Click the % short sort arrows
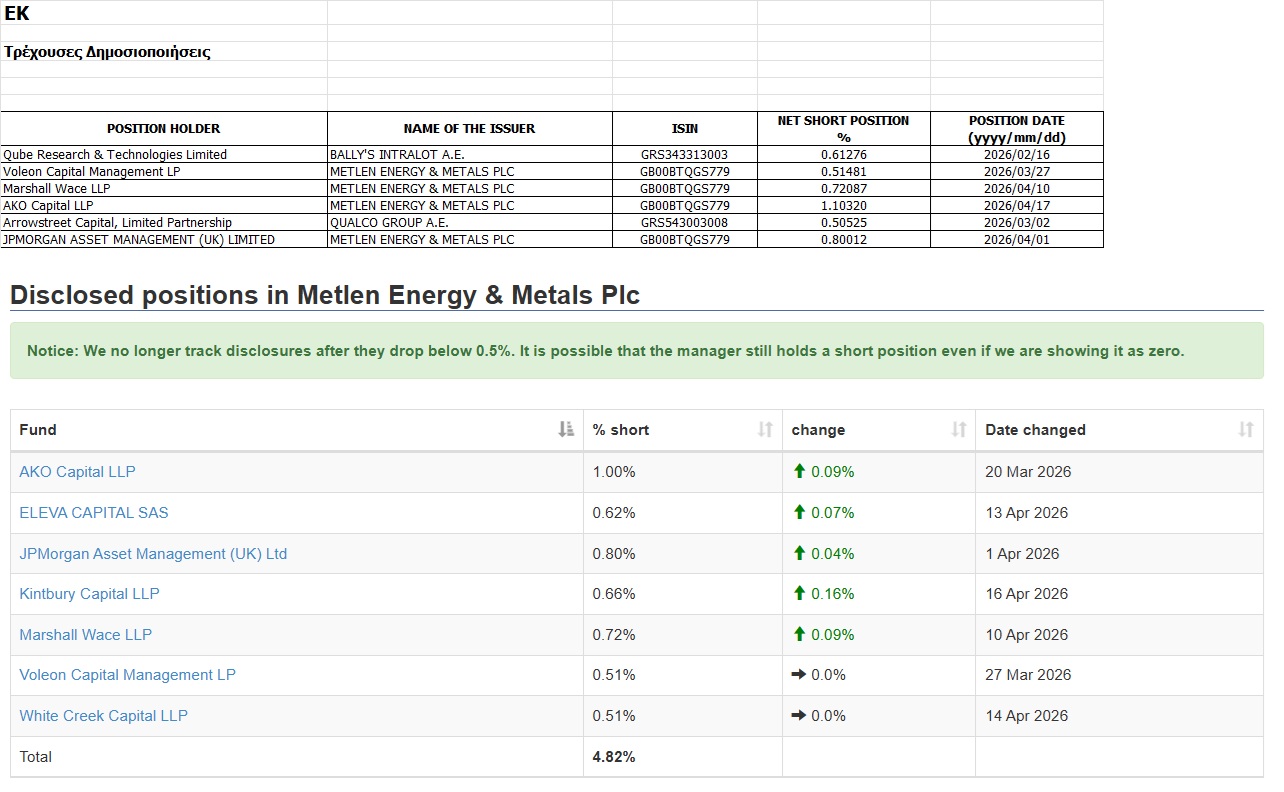This screenshot has width=1284, height=792. pyautogui.click(x=765, y=430)
